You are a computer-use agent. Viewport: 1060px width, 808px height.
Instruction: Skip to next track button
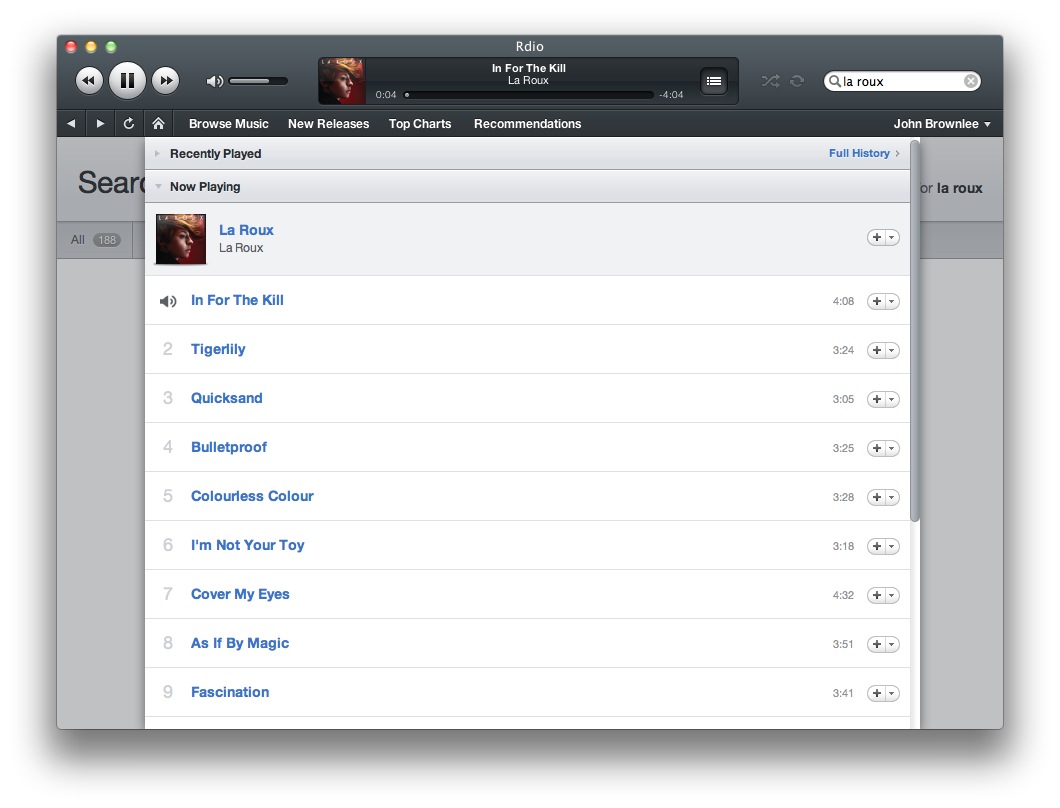pyautogui.click(x=165, y=81)
